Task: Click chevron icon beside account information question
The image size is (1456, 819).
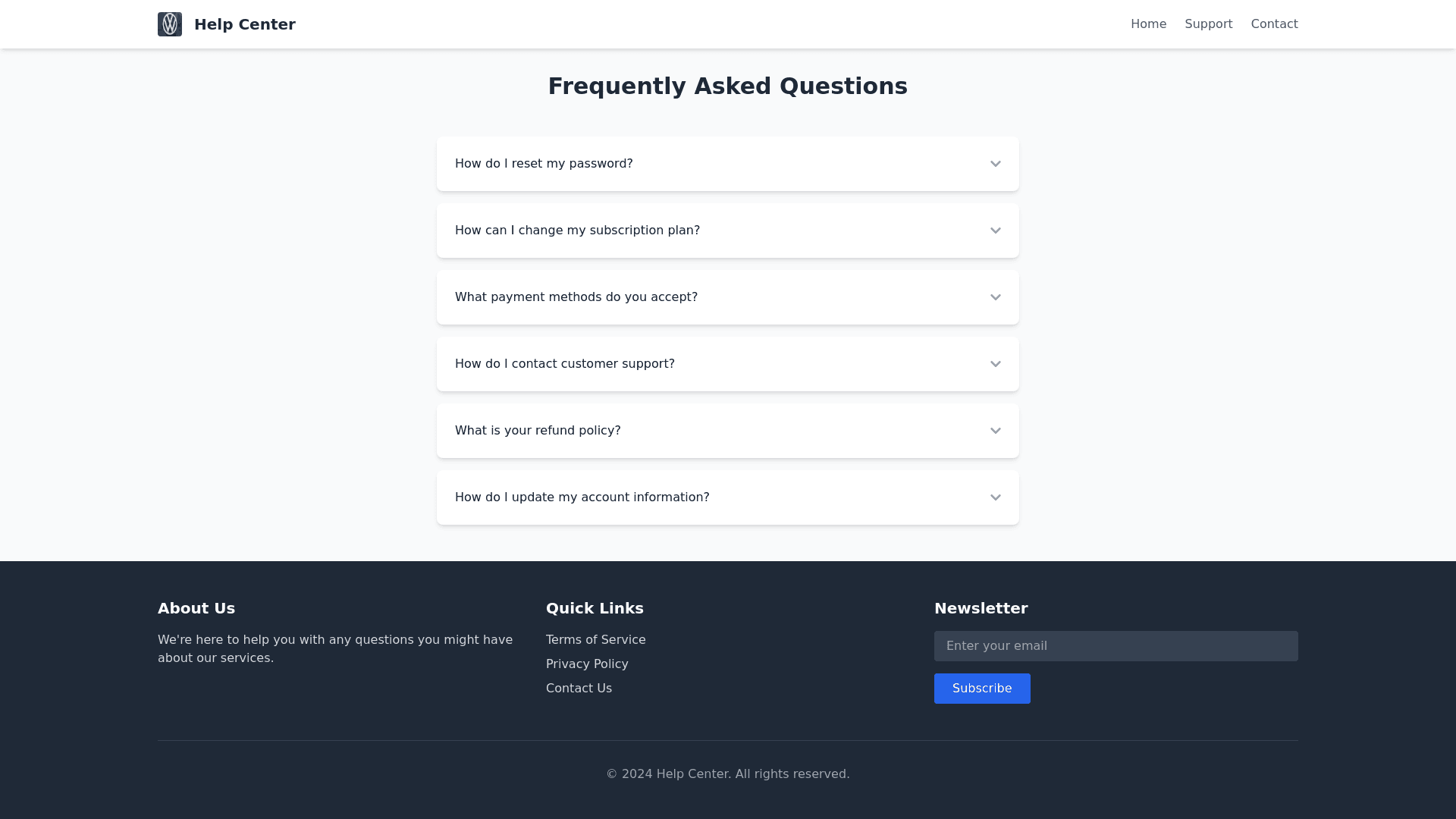Action: tap(996, 497)
